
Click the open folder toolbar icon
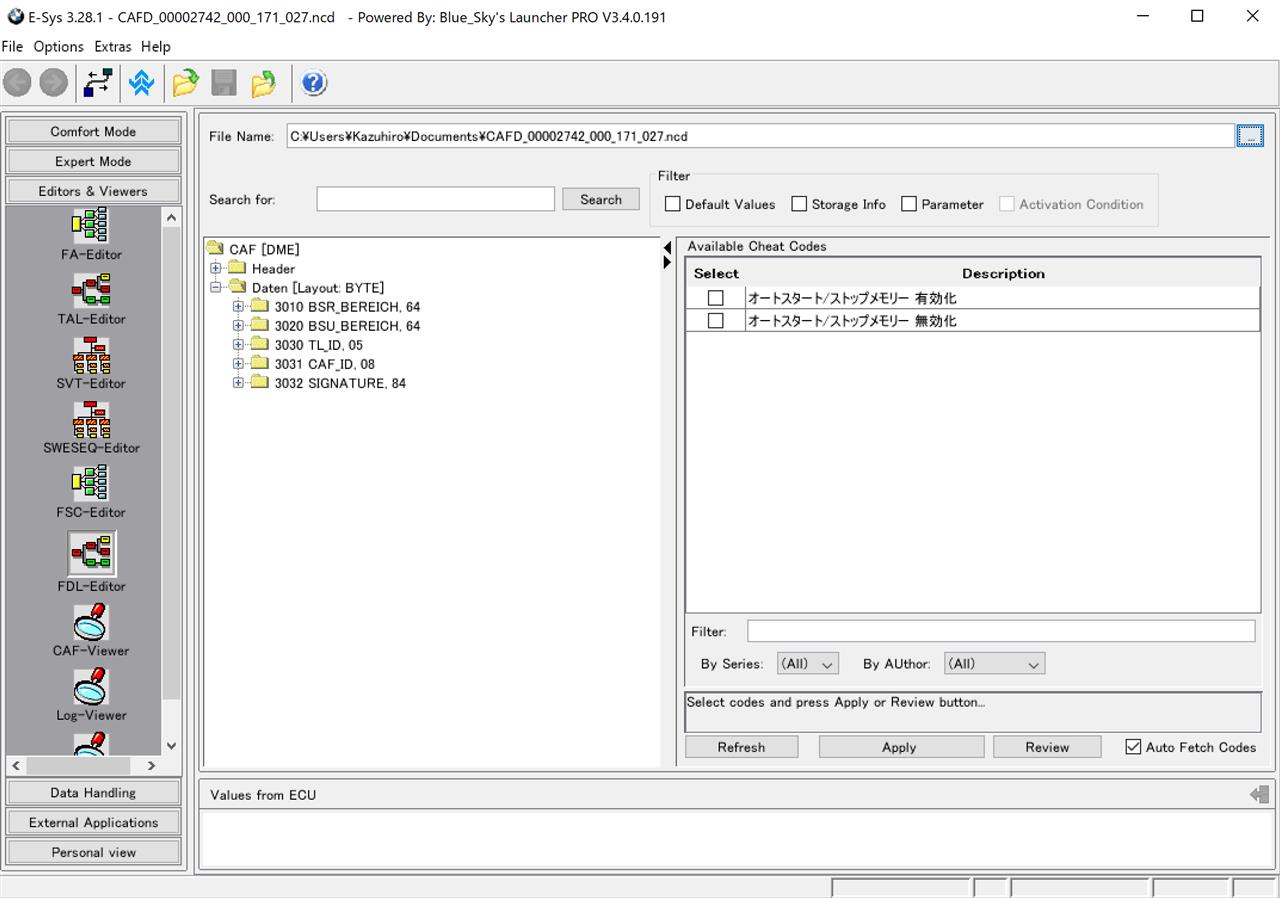(x=185, y=83)
